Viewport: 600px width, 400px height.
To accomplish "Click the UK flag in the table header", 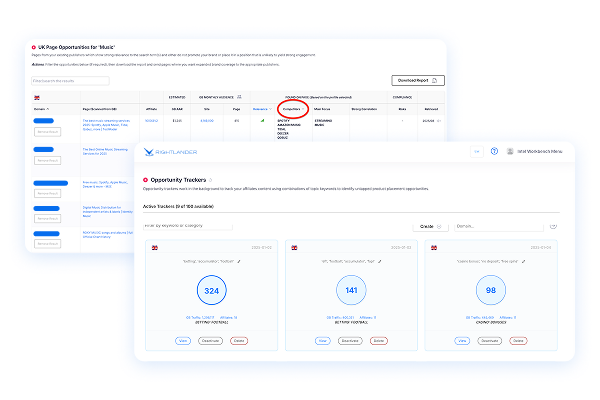I will 37,97.
